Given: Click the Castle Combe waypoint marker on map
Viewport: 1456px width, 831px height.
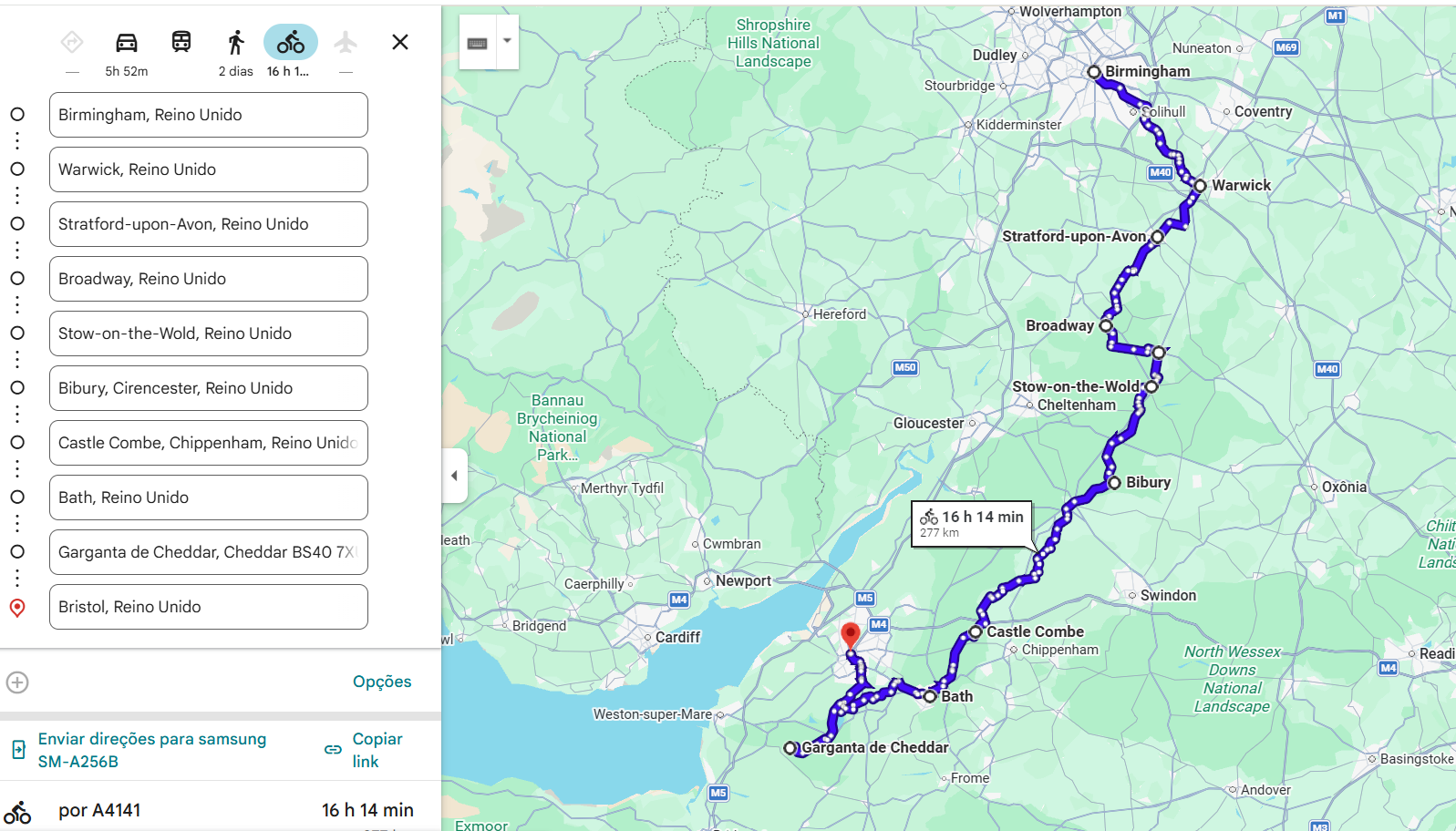Looking at the screenshot, I should tap(976, 631).
